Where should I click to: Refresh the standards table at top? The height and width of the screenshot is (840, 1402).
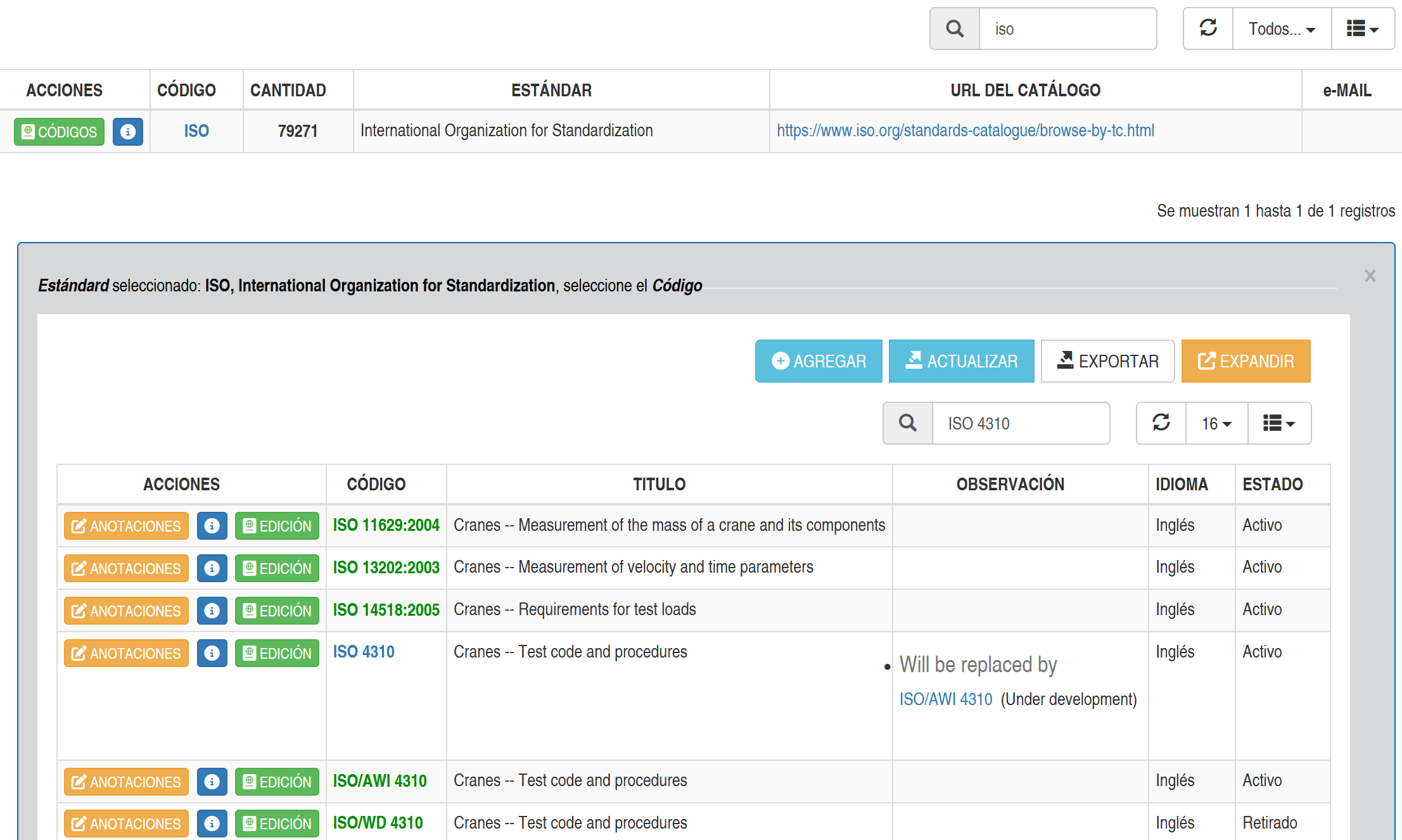(1208, 29)
